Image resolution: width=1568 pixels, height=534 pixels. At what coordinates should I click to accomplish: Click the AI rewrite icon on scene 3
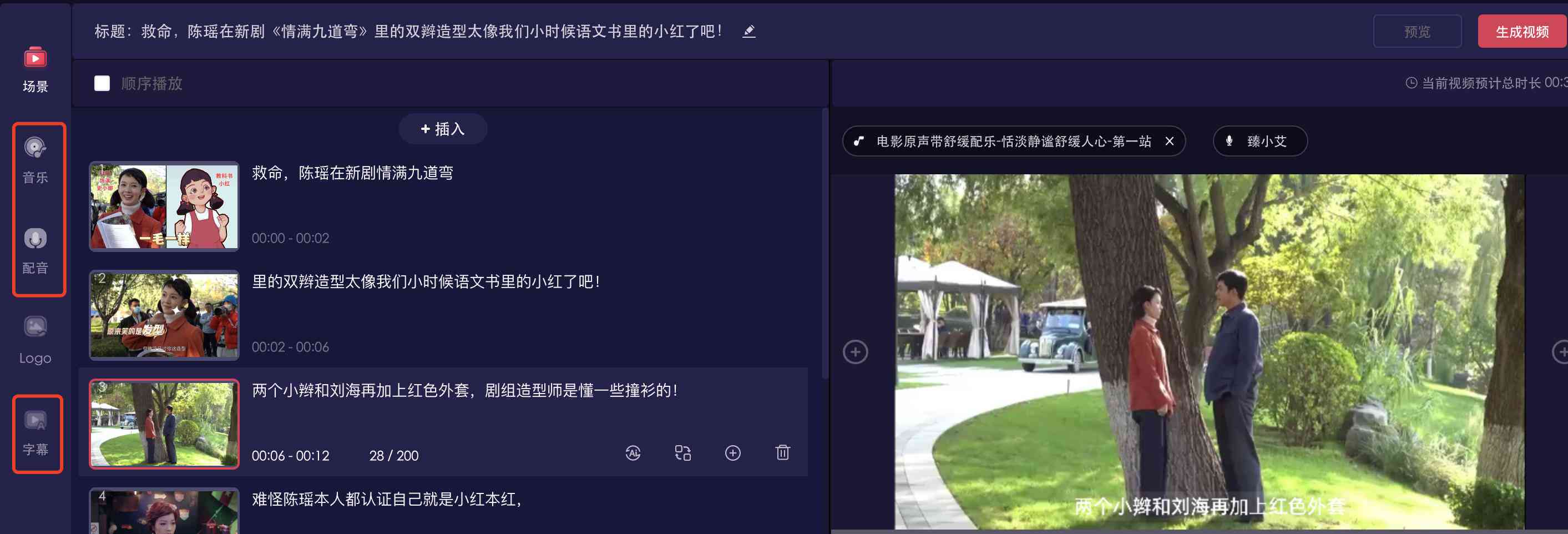coord(633,453)
